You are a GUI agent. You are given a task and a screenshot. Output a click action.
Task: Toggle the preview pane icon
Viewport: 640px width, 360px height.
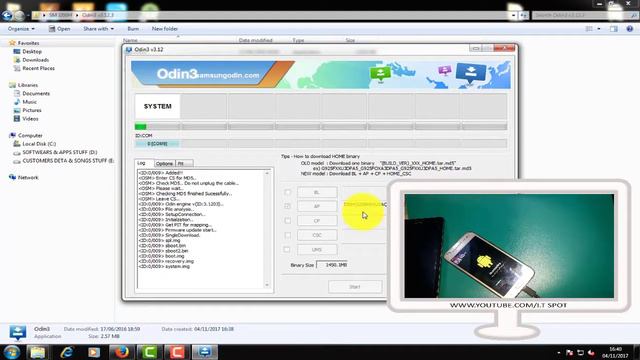coord(613,29)
